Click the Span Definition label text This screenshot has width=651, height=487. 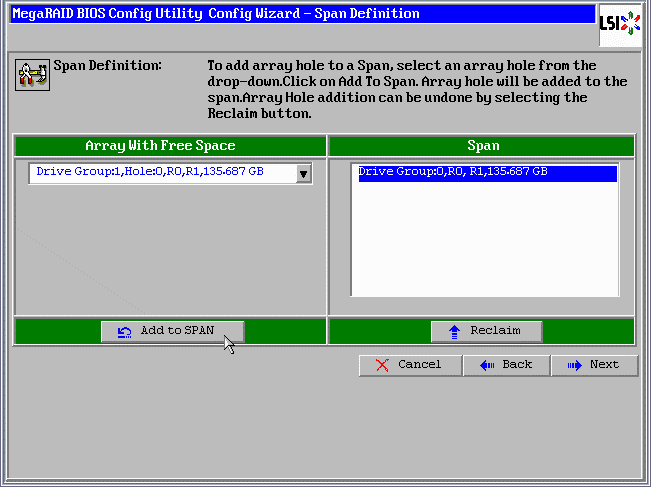(107, 66)
